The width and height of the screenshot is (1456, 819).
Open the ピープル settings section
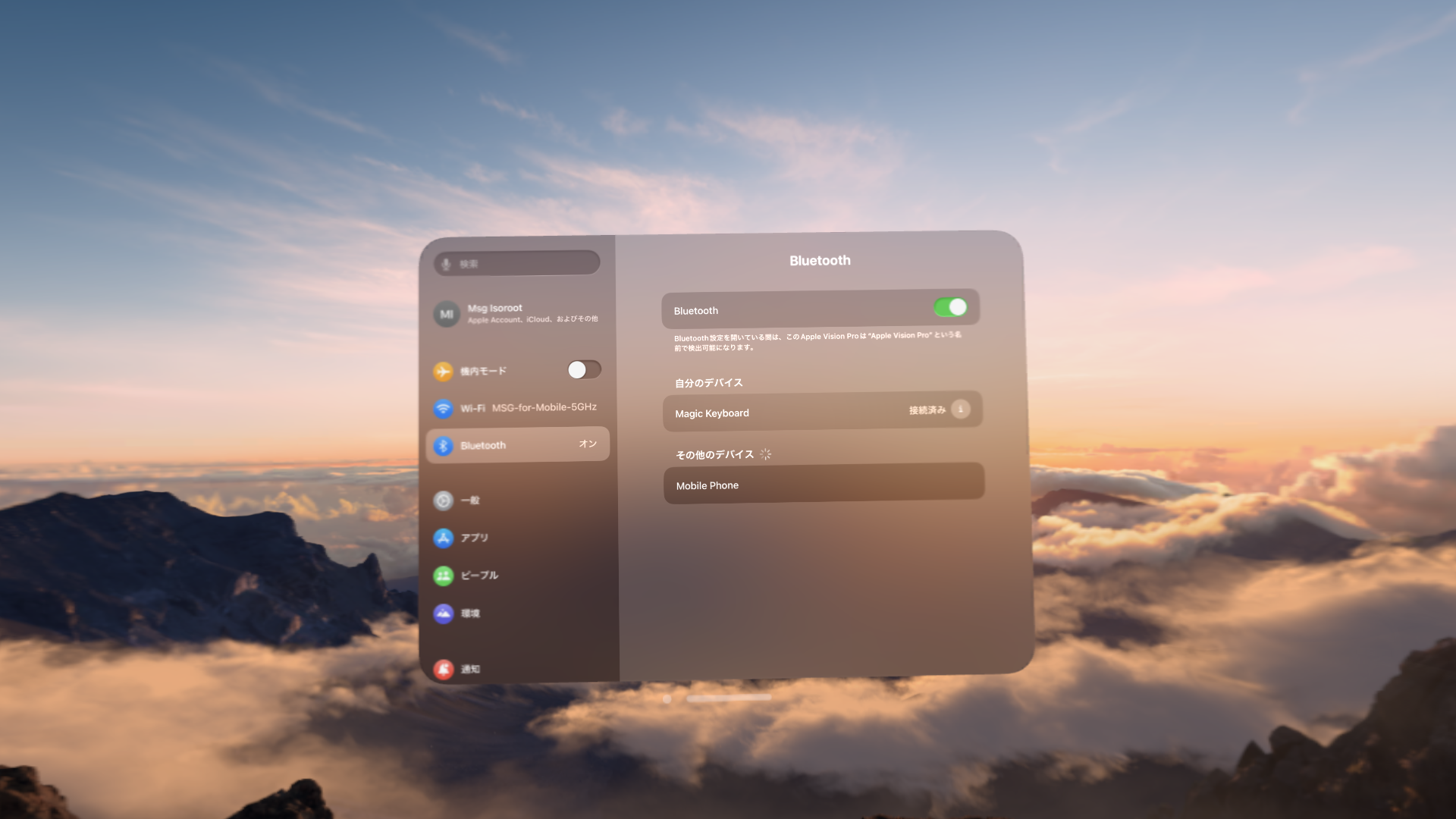(518, 576)
